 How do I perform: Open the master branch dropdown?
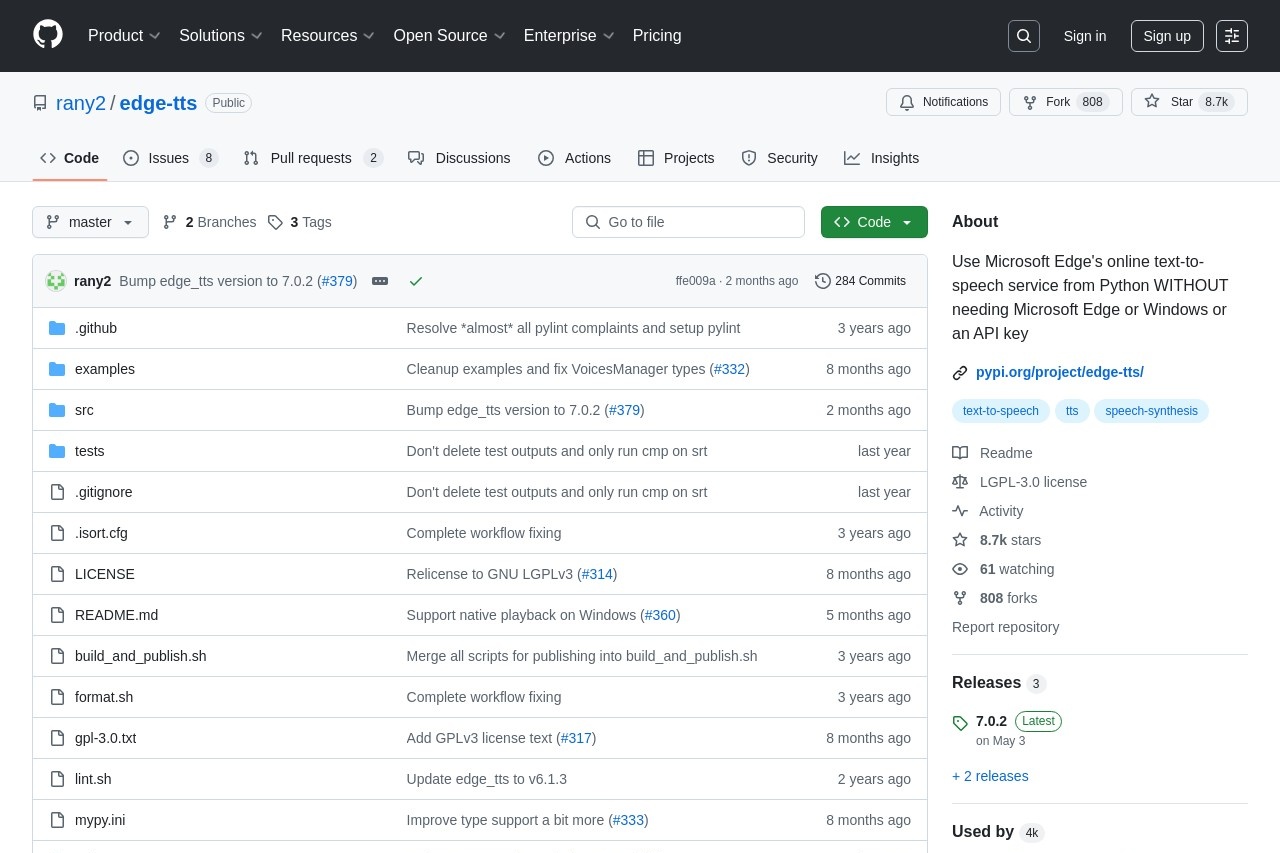coord(90,222)
